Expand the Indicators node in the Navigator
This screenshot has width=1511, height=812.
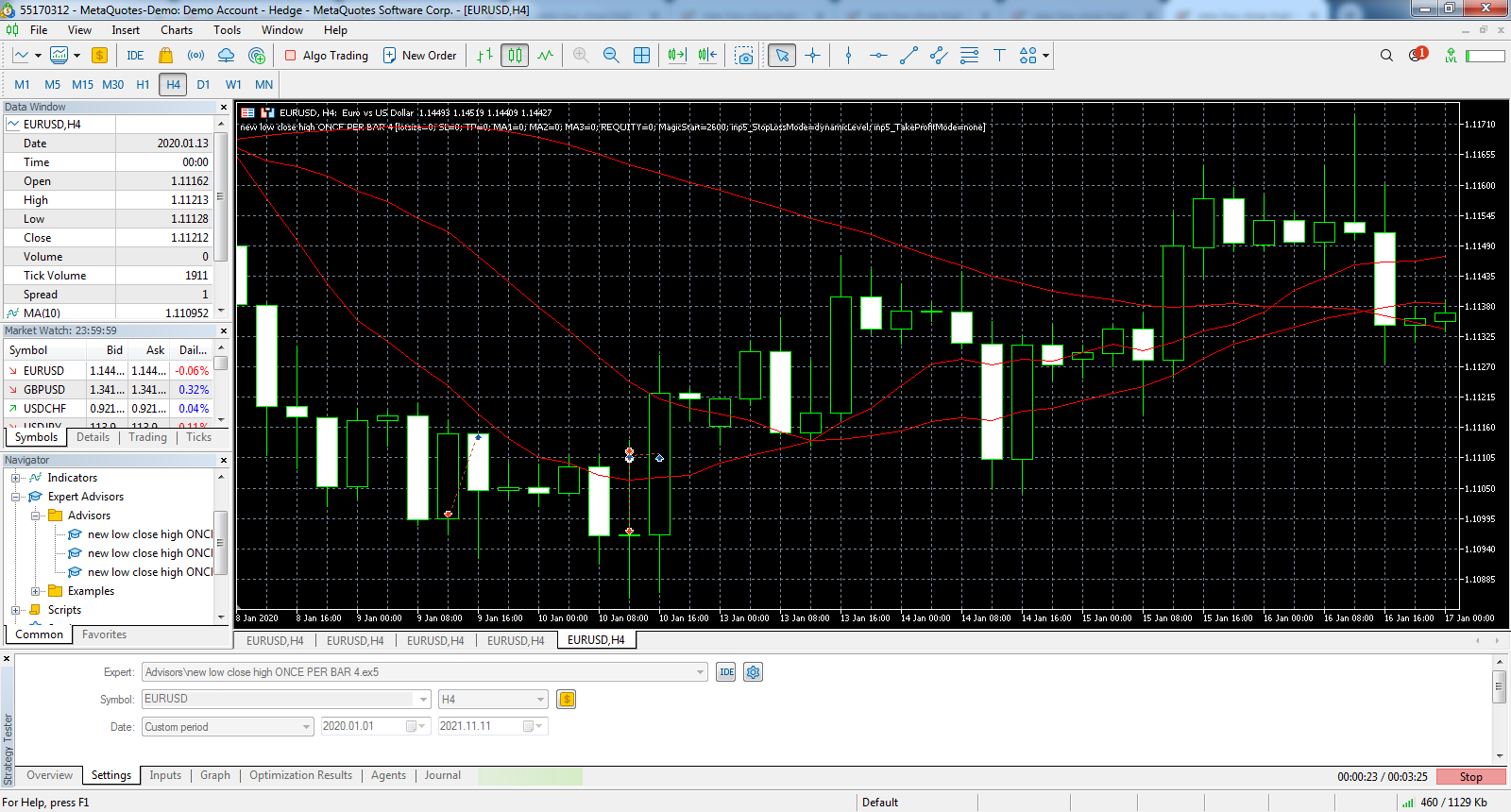pyautogui.click(x=16, y=478)
